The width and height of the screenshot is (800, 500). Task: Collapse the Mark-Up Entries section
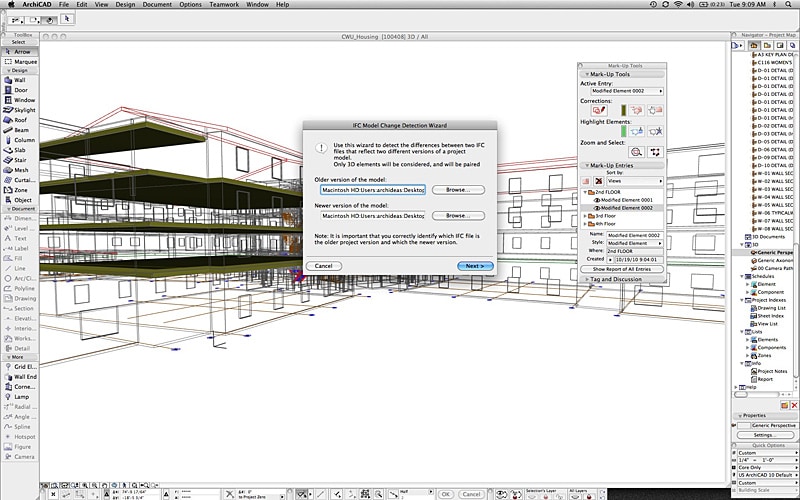coord(587,166)
